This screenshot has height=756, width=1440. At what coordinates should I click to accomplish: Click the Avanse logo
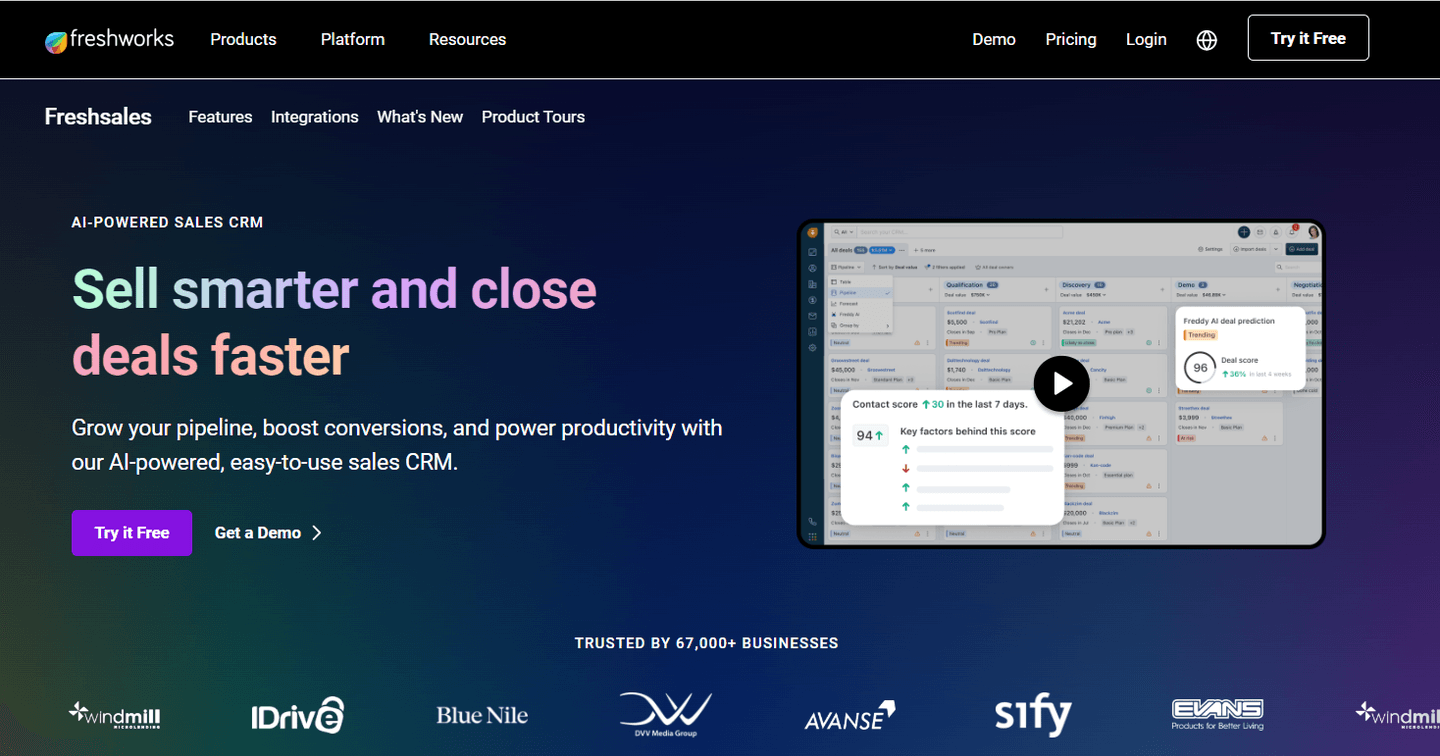pyautogui.click(x=849, y=716)
